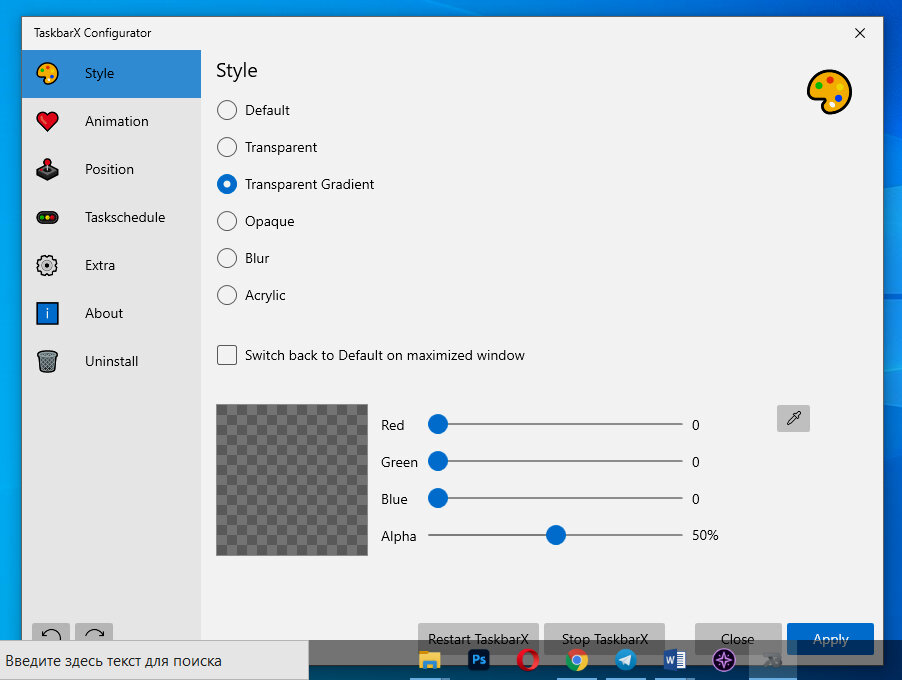This screenshot has height=680, width=902.
Task: Click the Green slider handle
Action: (x=438, y=461)
